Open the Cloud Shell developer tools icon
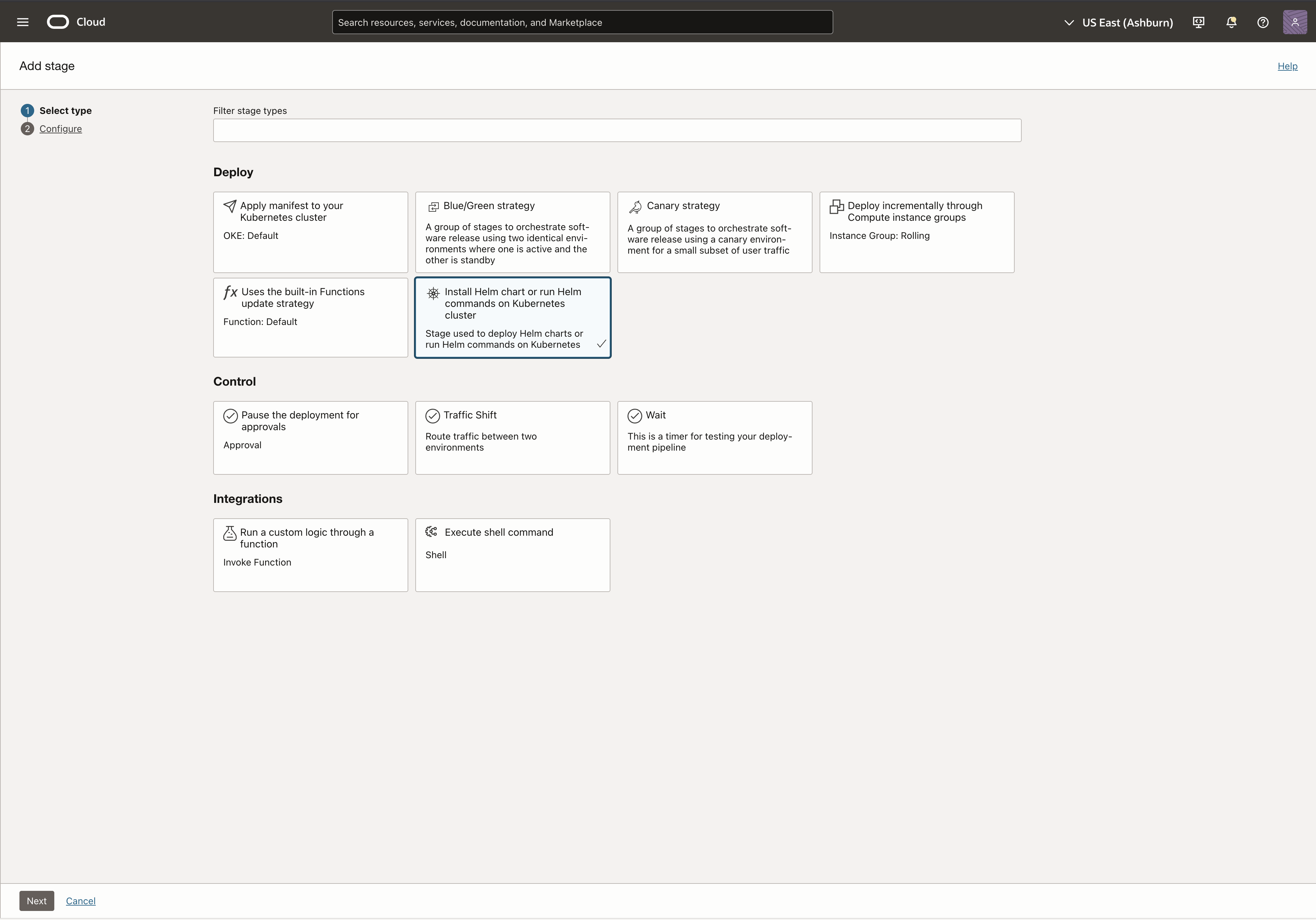 pos(1198,22)
